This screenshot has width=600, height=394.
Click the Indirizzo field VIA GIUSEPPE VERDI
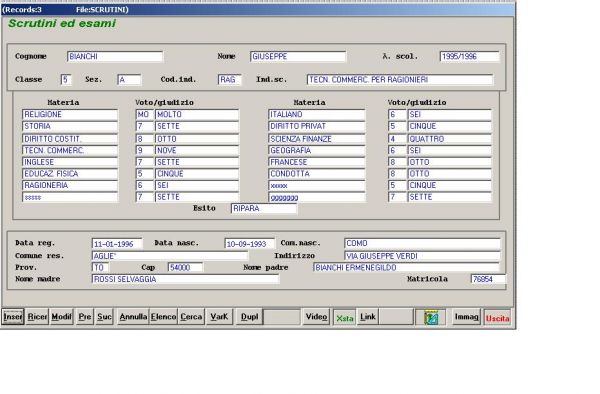[422, 256]
